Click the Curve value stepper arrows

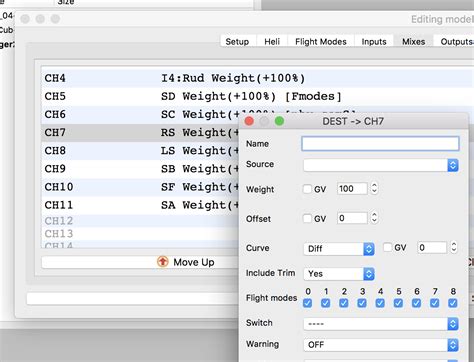click(453, 247)
